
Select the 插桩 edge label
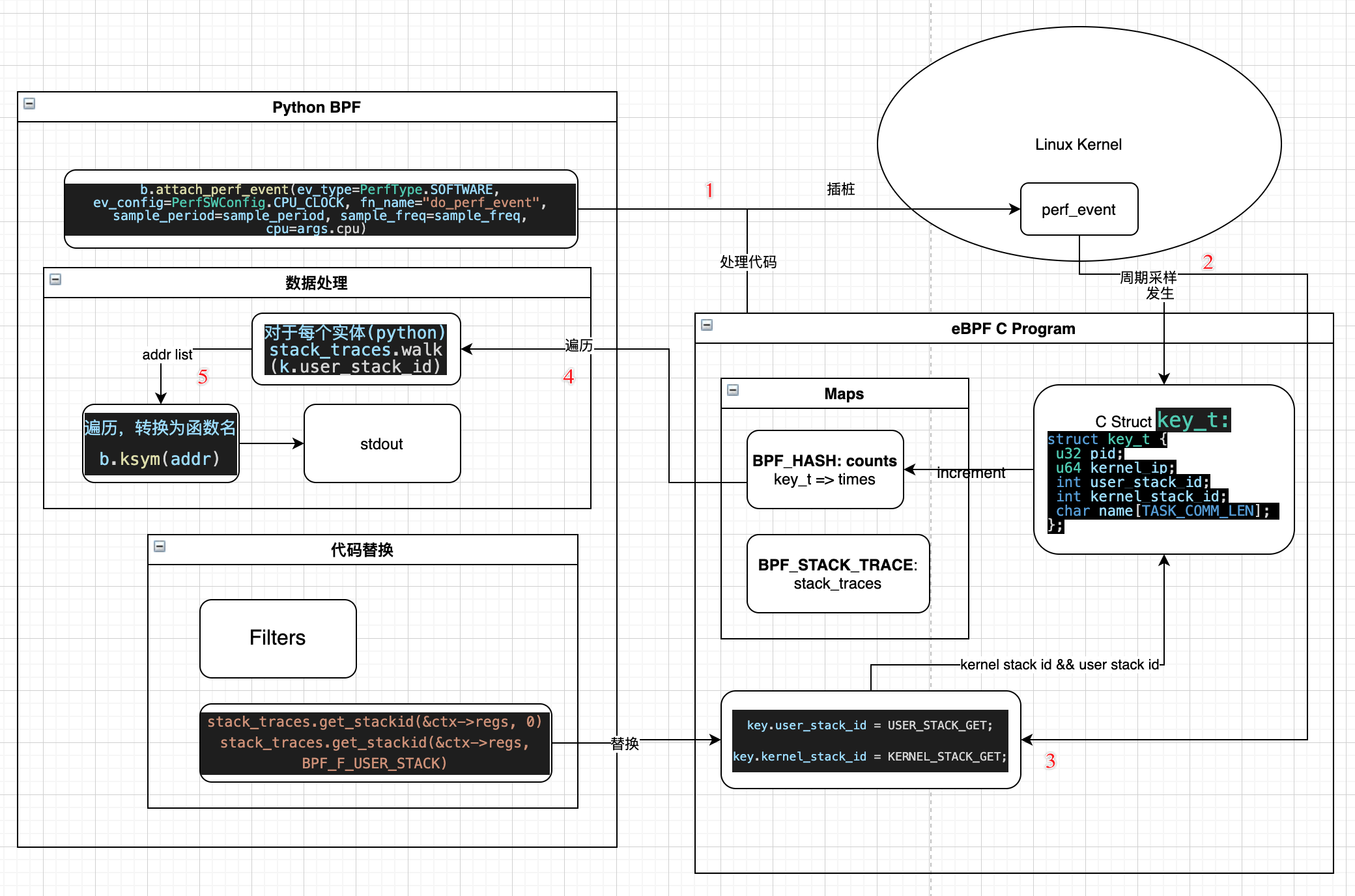pyautogui.click(x=841, y=189)
